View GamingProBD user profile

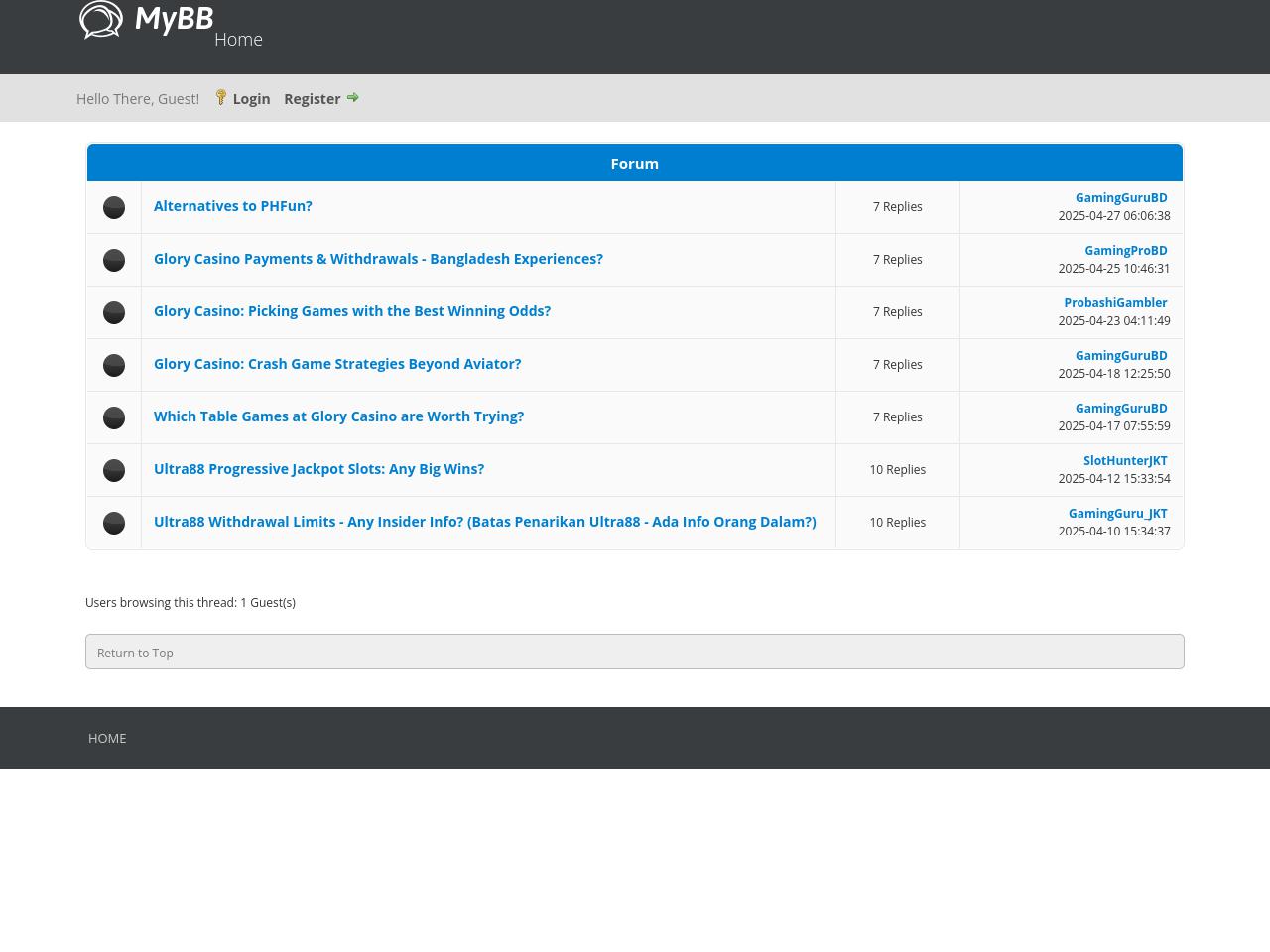pyautogui.click(x=1126, y=251)
